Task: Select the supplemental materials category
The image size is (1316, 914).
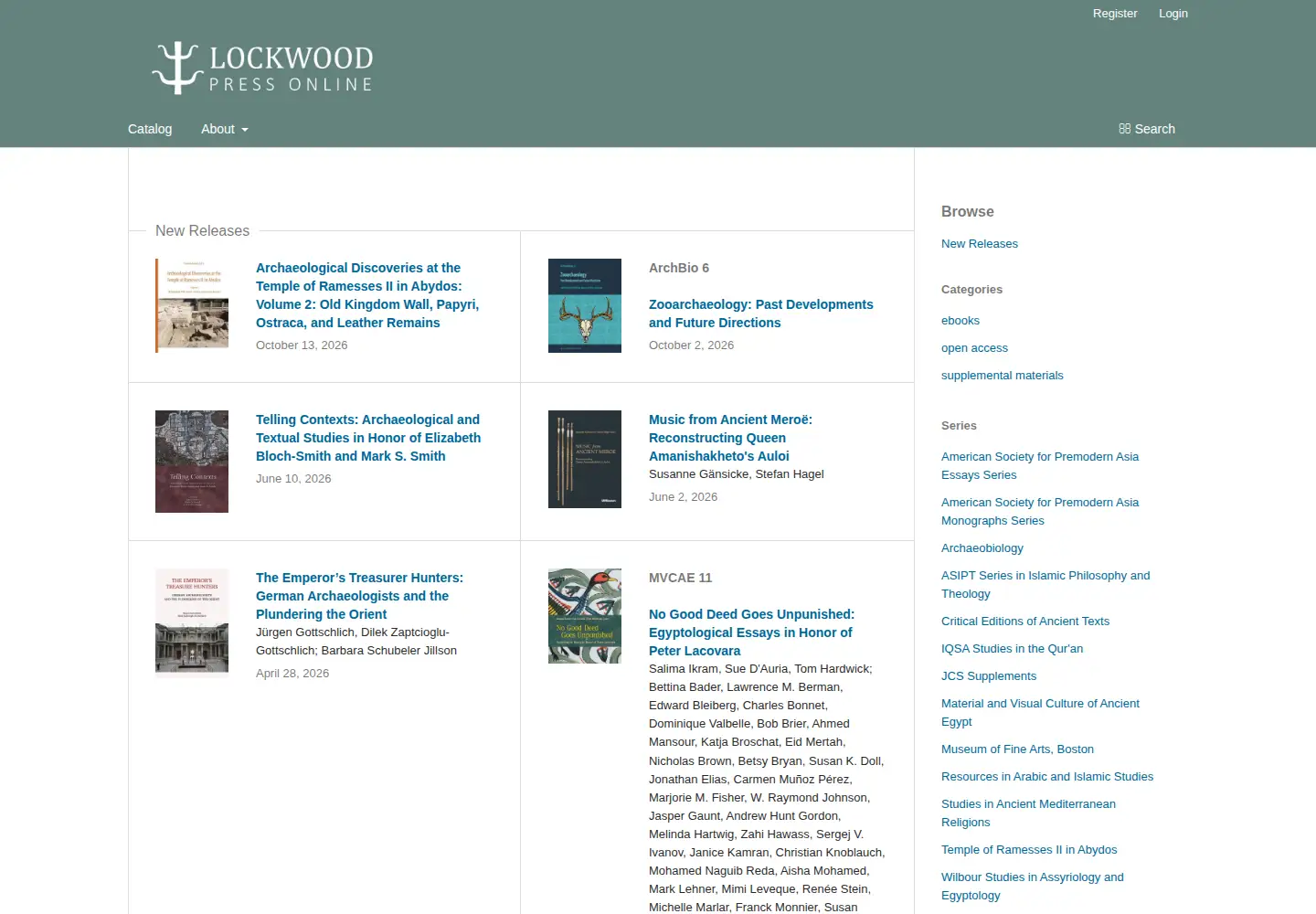Action: (1003, 376)
